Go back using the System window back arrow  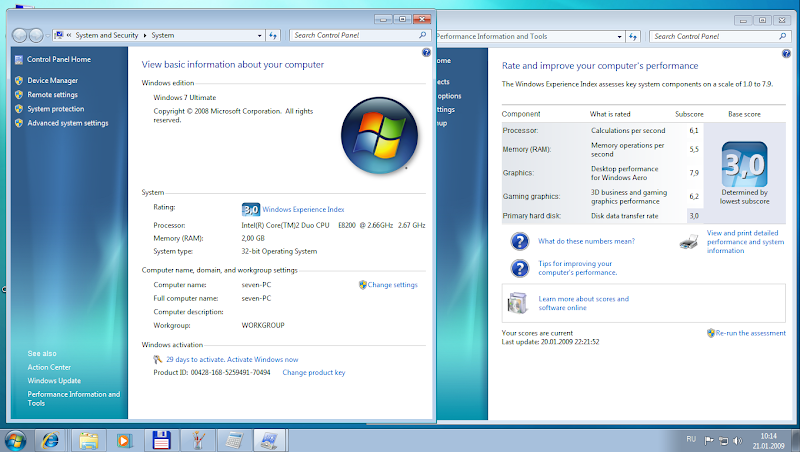pos(21,35)
